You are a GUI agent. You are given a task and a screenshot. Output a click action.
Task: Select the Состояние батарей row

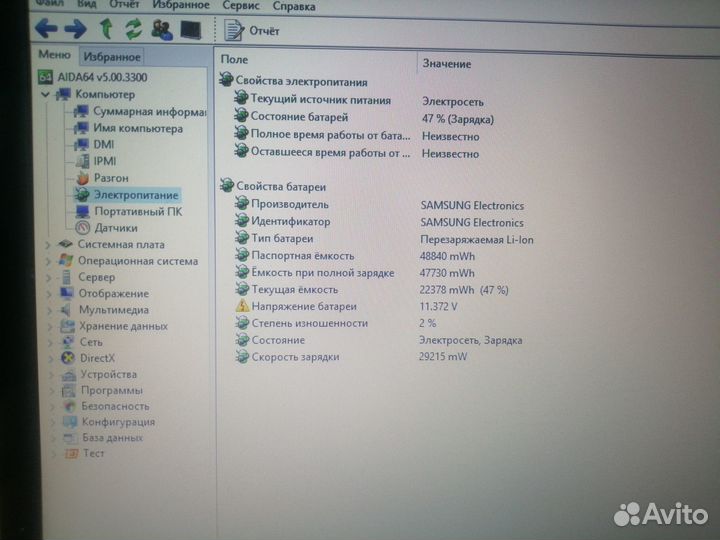pos(364,118)
